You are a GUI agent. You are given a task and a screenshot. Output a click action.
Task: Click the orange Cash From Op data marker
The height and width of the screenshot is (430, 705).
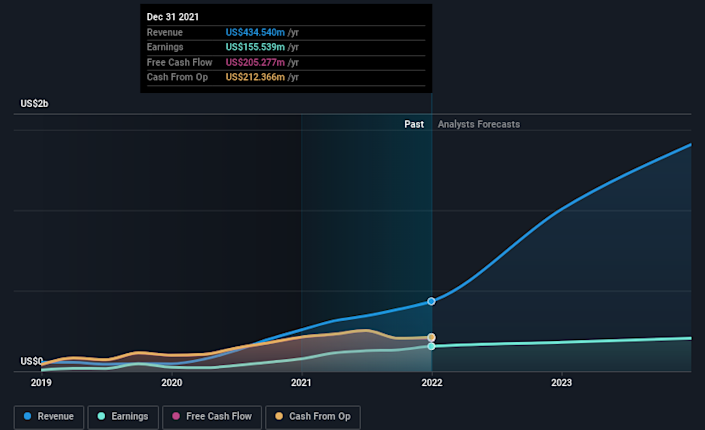(x=432, y=338)
